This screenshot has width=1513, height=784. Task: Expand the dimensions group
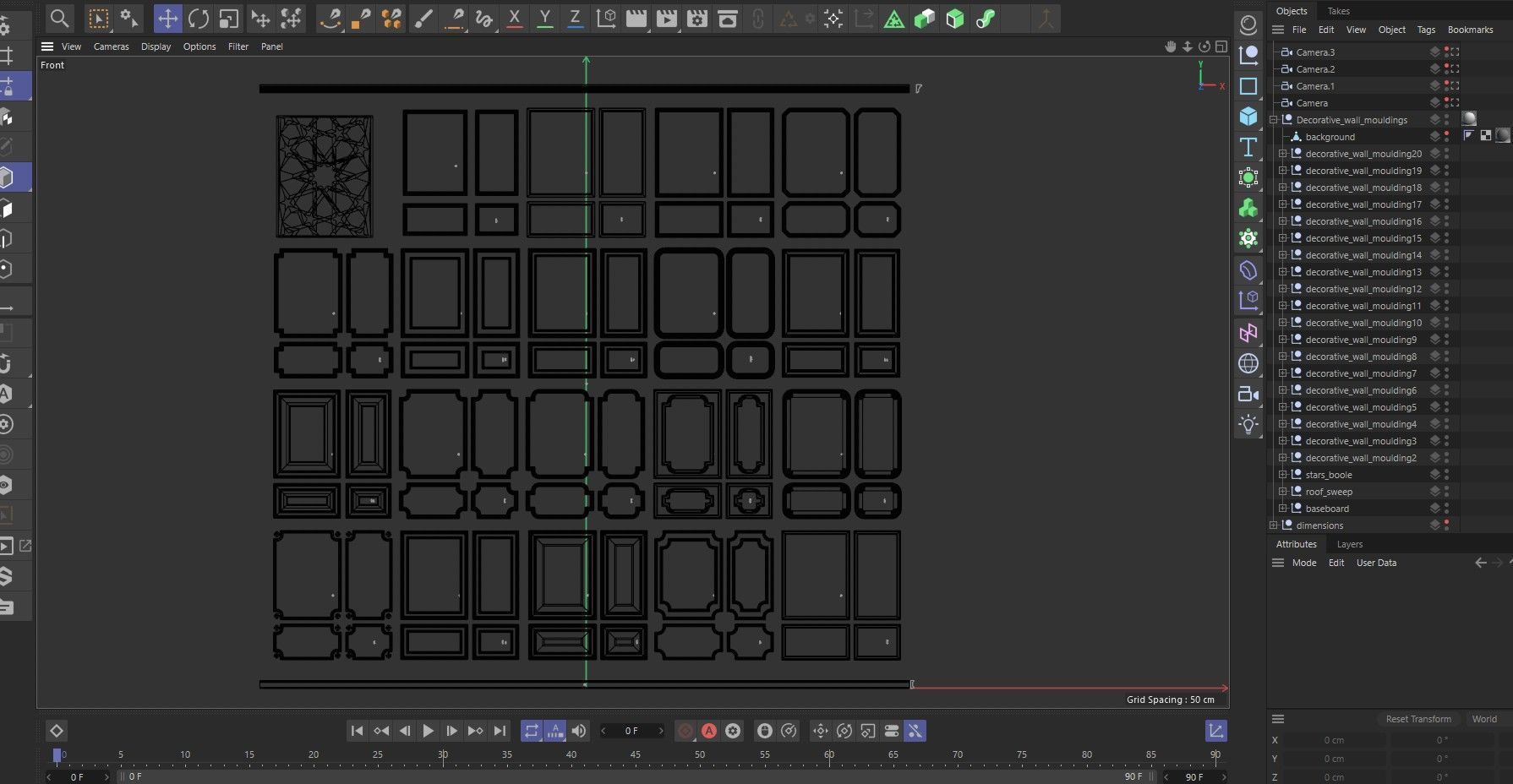tap(1274, 525)
